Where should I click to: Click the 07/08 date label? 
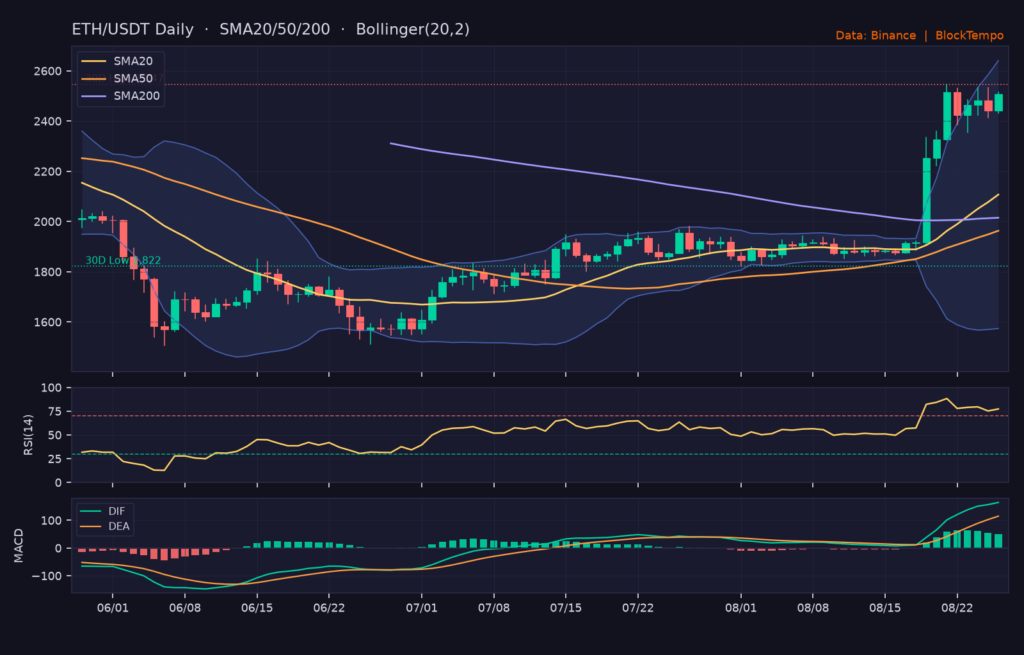494,608
